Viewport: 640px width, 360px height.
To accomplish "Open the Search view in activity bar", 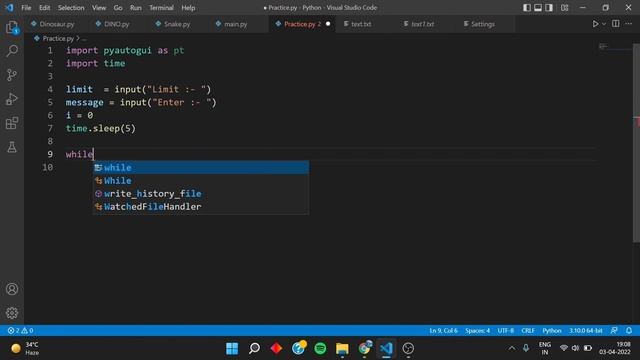I will click(x=12, y=51).
